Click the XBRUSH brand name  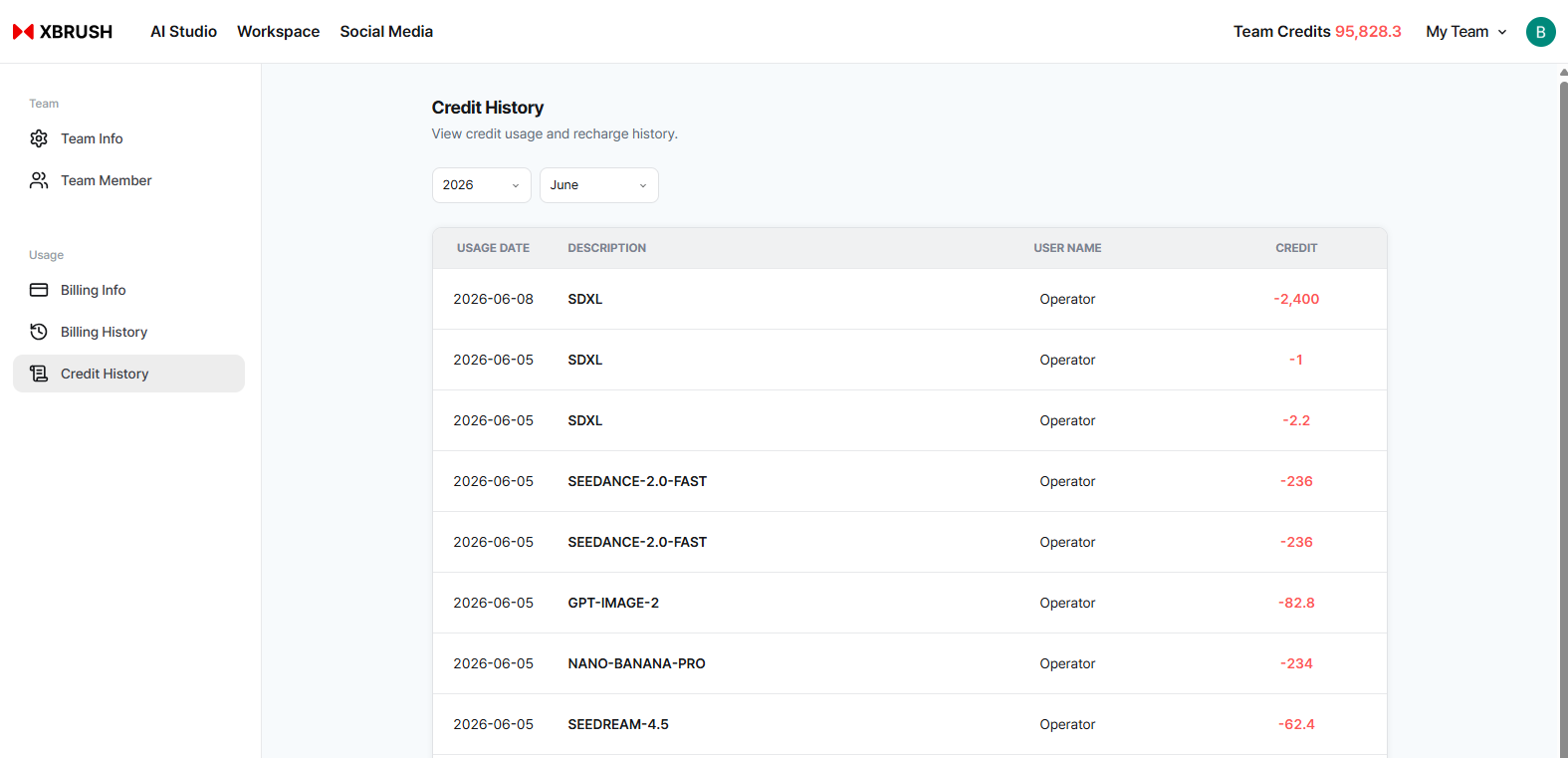[x=76, y=32]
